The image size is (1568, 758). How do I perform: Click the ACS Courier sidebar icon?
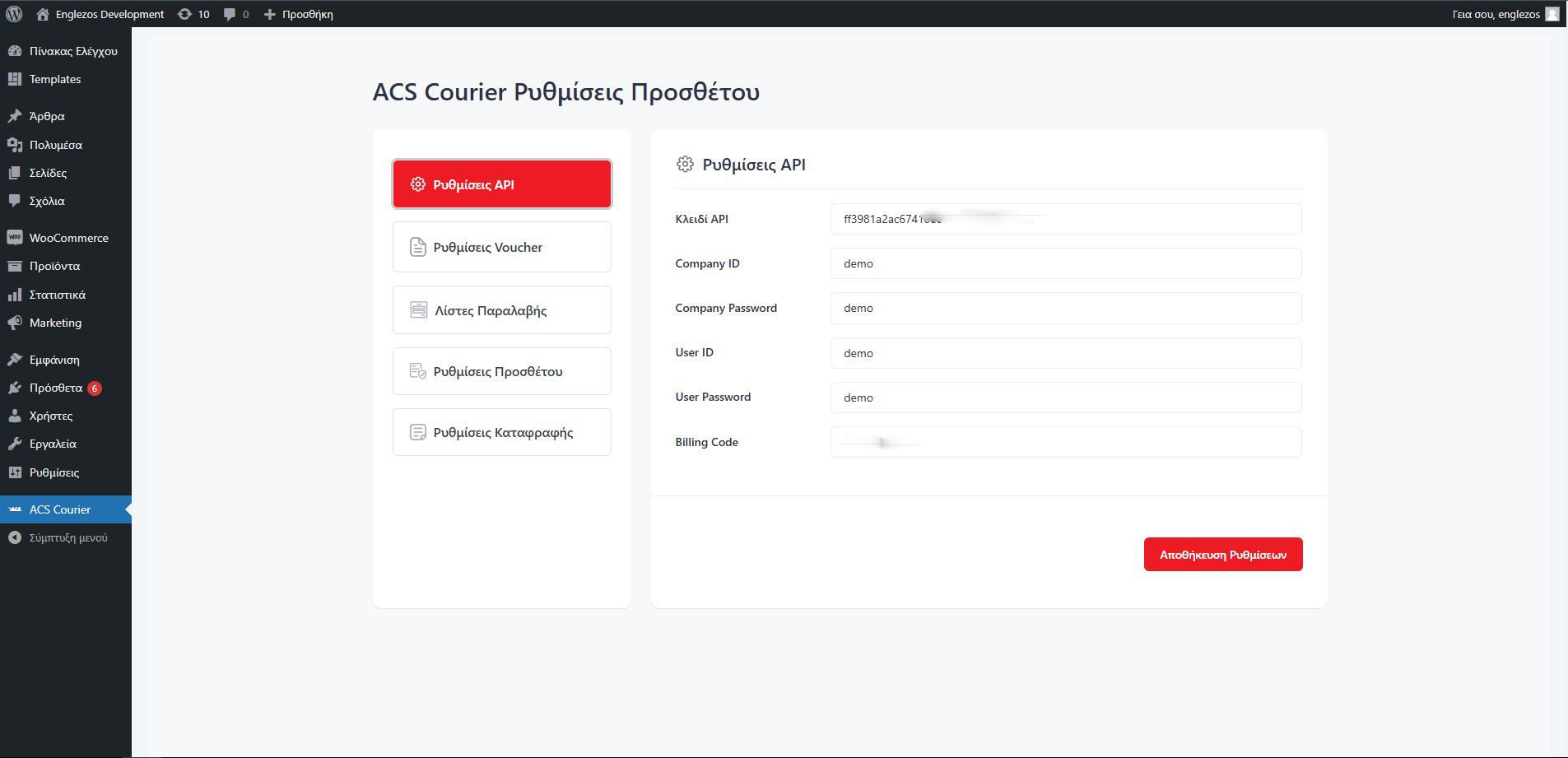click(14, 509)
